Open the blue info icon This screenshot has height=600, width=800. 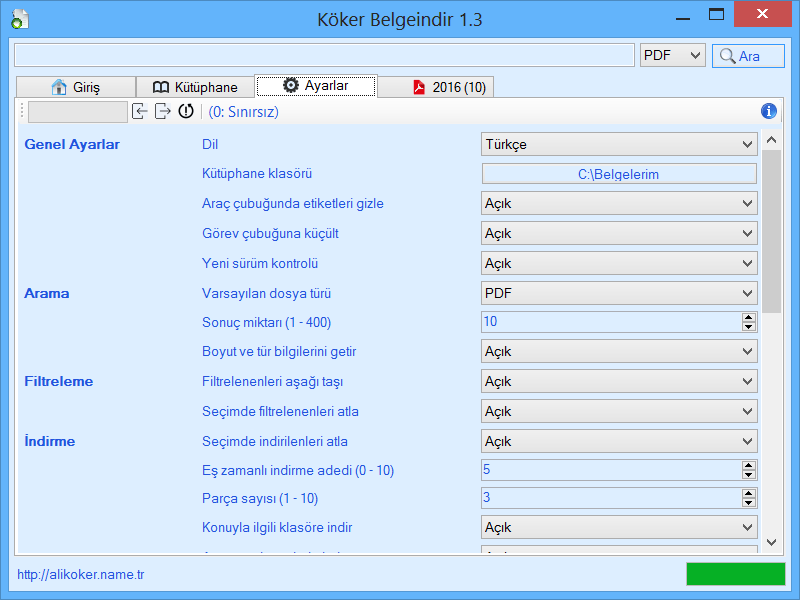coord(768,111)
